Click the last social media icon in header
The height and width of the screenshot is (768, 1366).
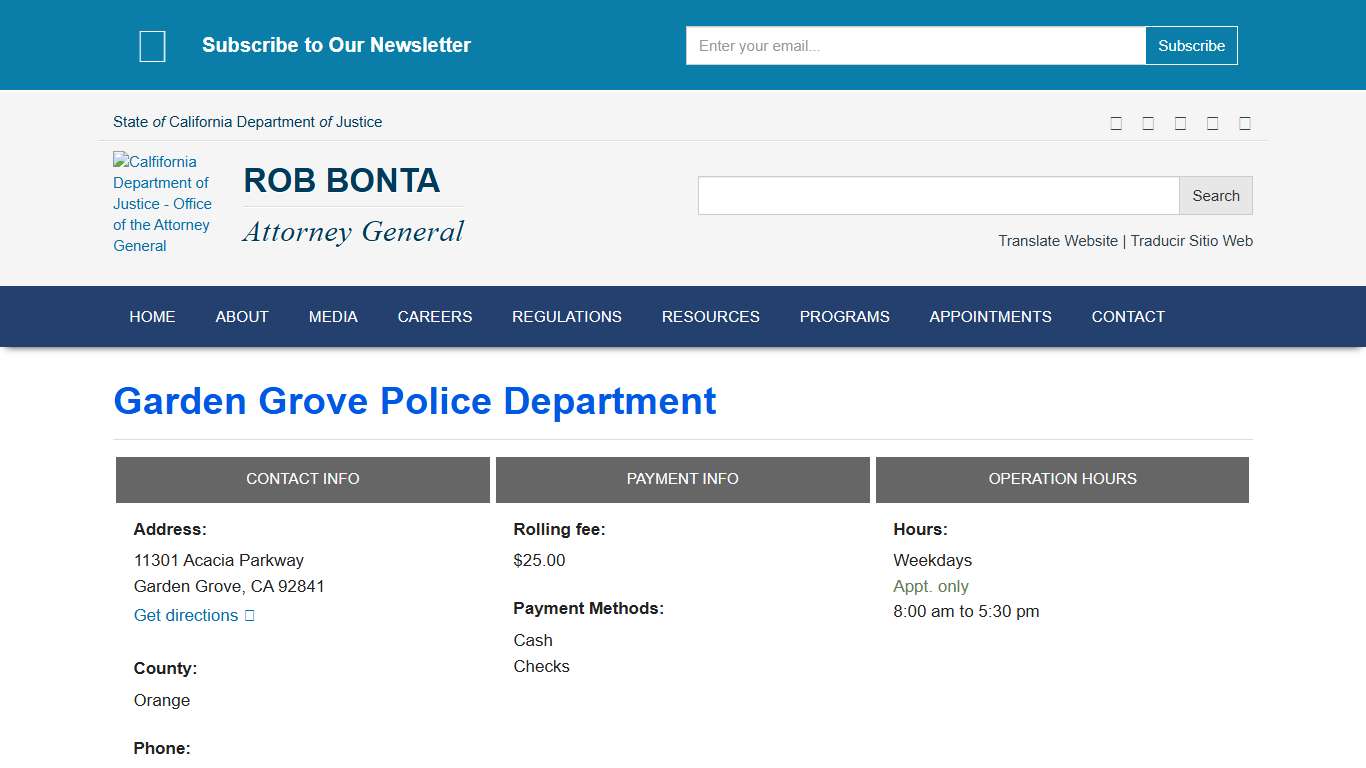pyautogui.click(x=1245, y=122)
